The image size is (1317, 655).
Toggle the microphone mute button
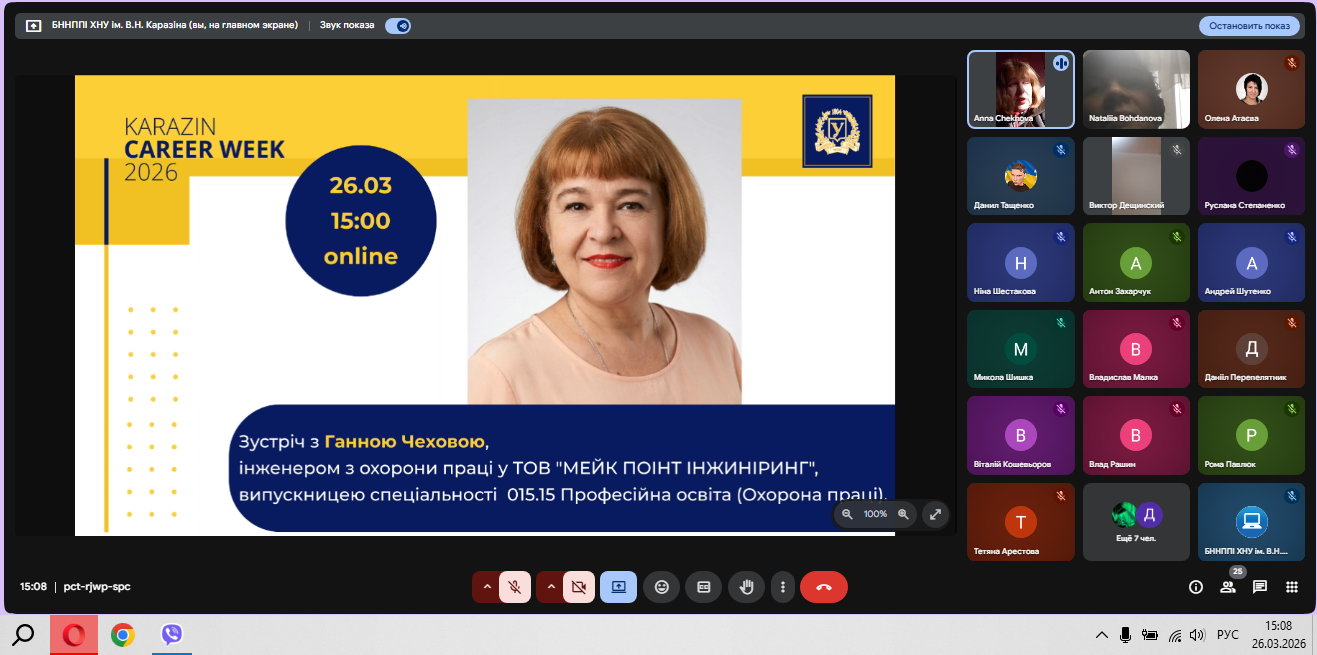(515, 587)
